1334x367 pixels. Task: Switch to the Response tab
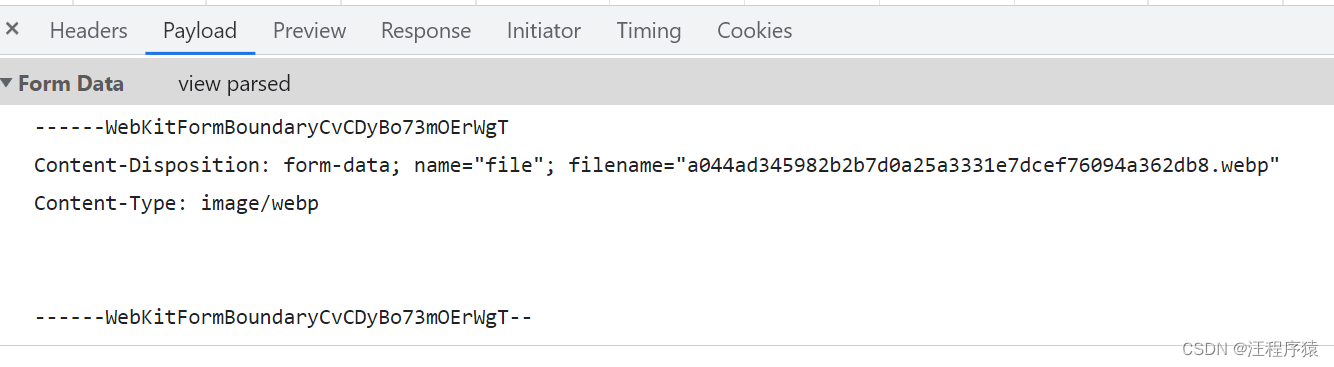point(426,31)
